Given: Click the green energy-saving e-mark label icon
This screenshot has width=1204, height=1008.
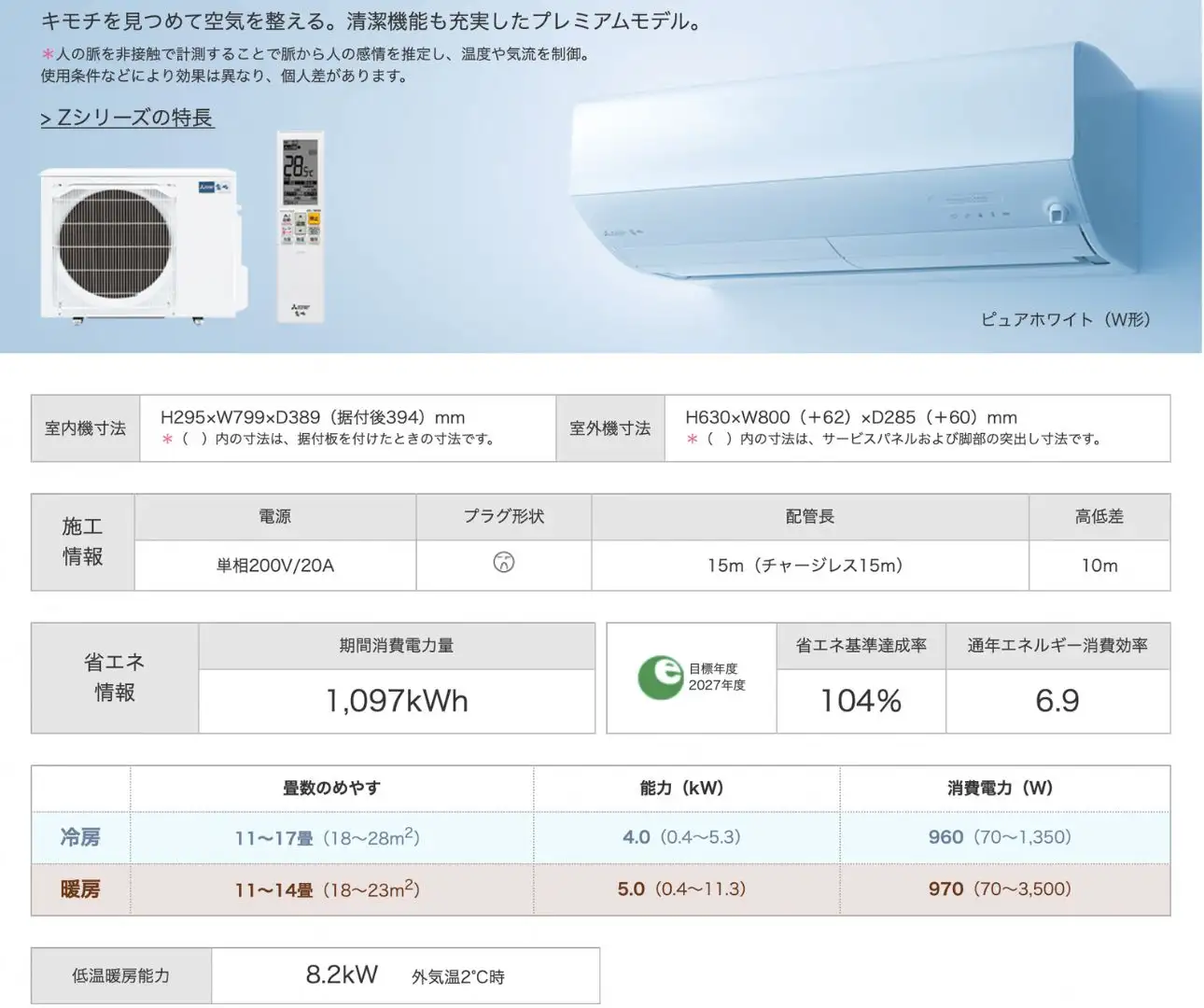Looking at the screenshot, I should point(660,678).
